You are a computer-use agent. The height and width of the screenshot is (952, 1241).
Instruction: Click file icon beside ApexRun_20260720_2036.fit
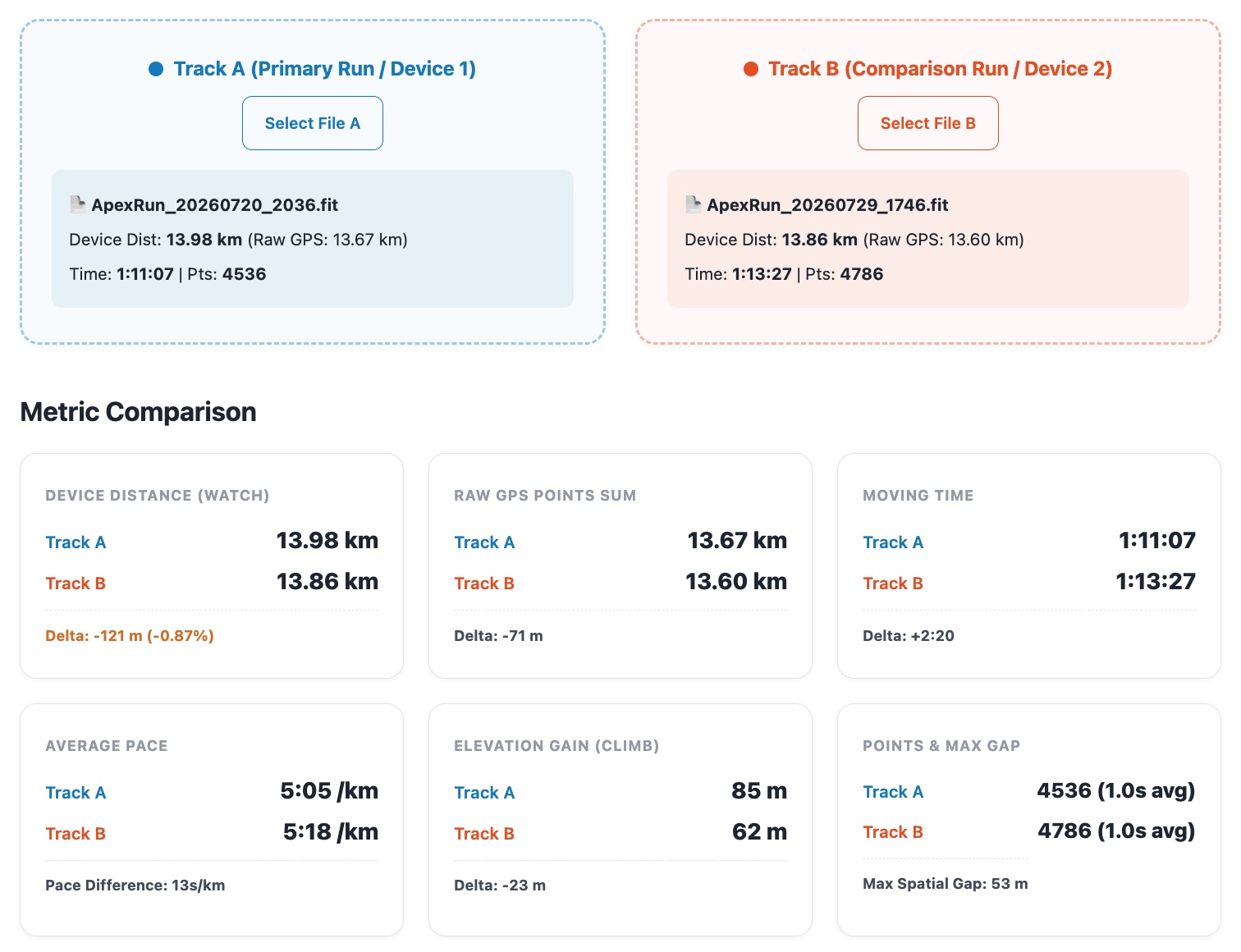click(77, 204)
